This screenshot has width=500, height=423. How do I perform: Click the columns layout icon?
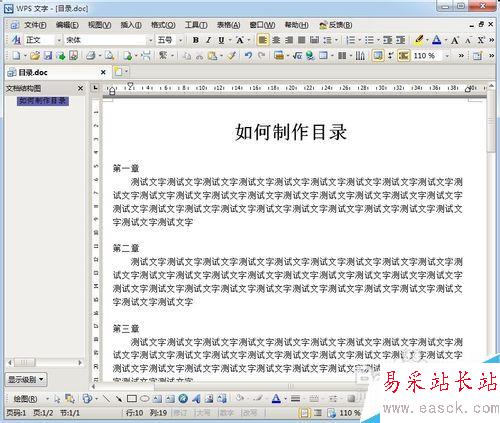(x=342, y=55)
